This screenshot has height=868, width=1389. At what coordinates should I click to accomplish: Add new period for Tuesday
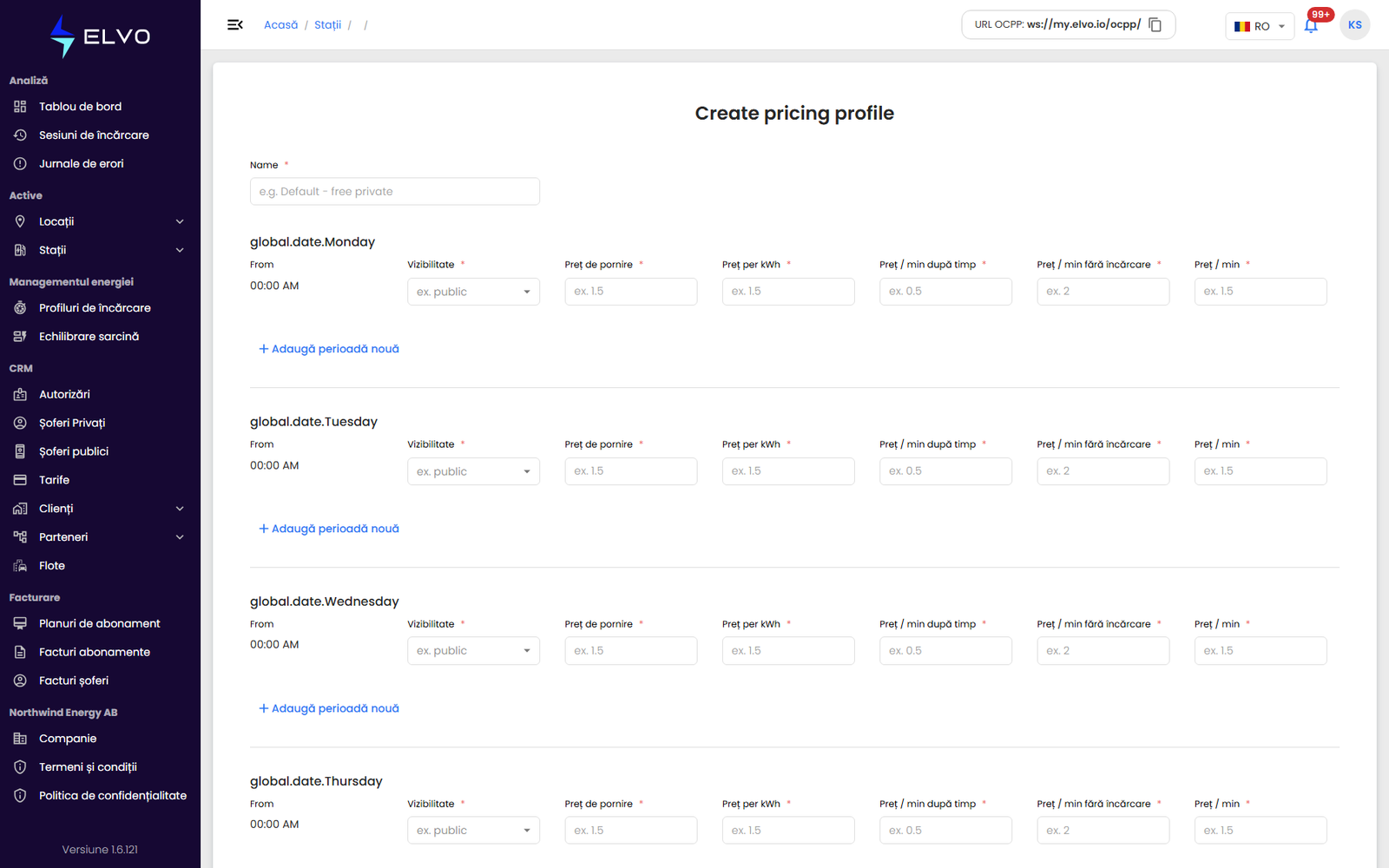(329, 529)
